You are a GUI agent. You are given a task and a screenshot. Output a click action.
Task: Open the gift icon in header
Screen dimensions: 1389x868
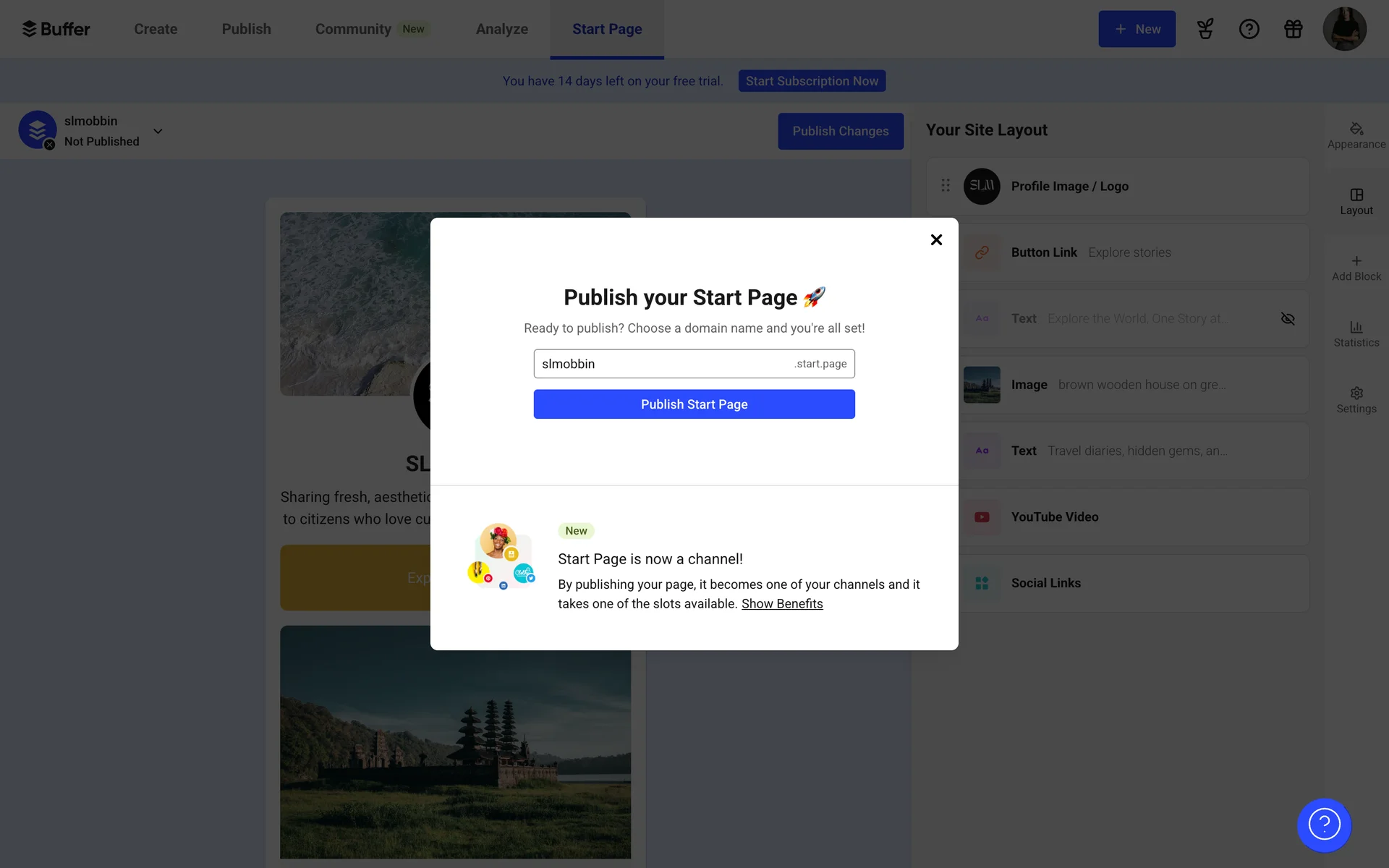tap(1293, 29)
